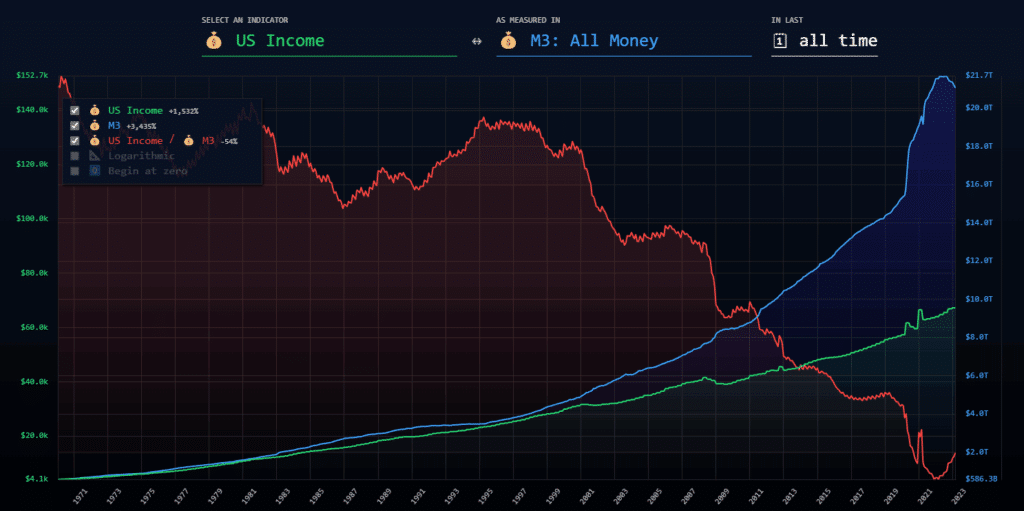Open the all time range selector

[824, 41]
